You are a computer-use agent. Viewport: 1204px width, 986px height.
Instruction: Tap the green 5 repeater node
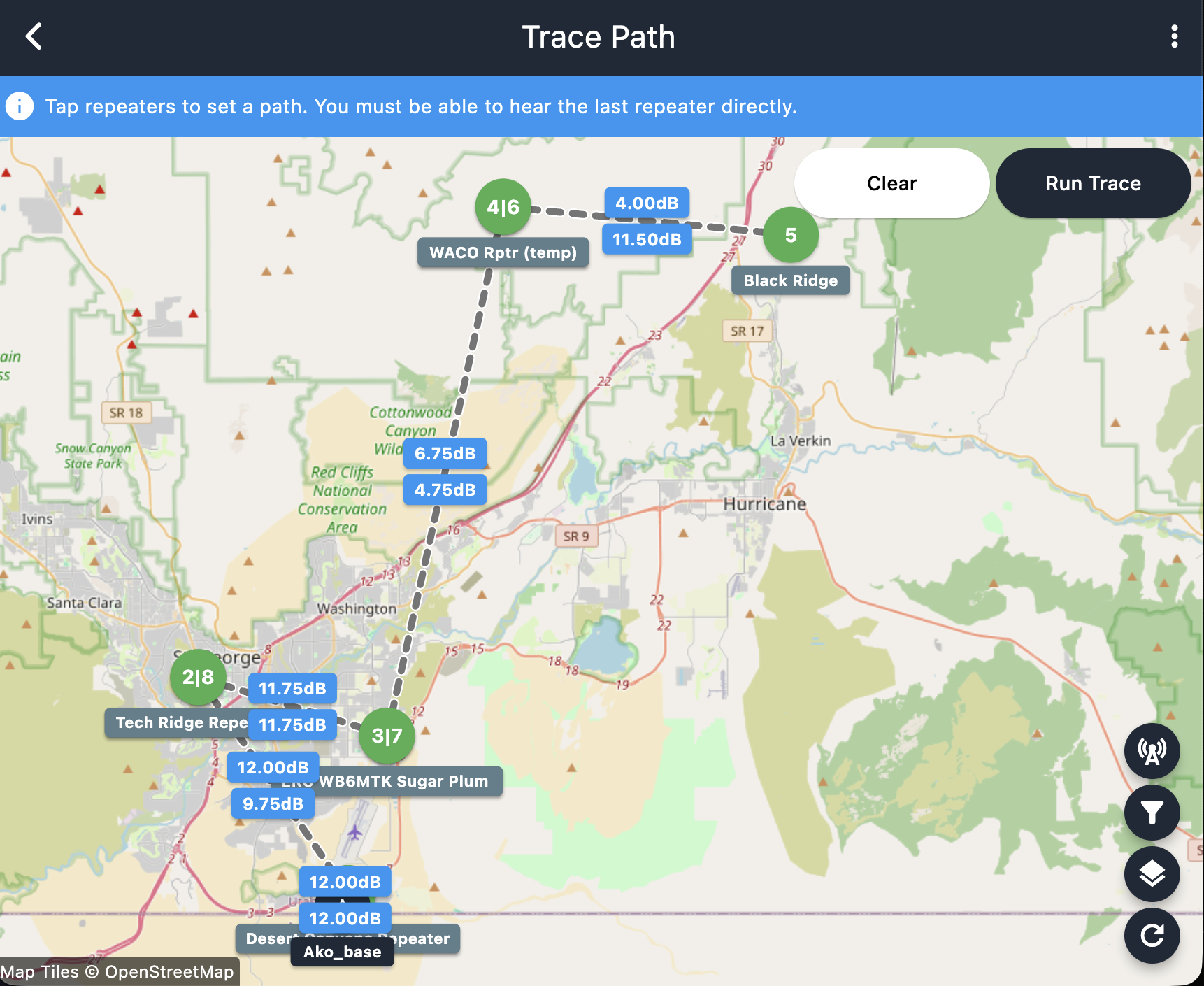click(791, 235)
